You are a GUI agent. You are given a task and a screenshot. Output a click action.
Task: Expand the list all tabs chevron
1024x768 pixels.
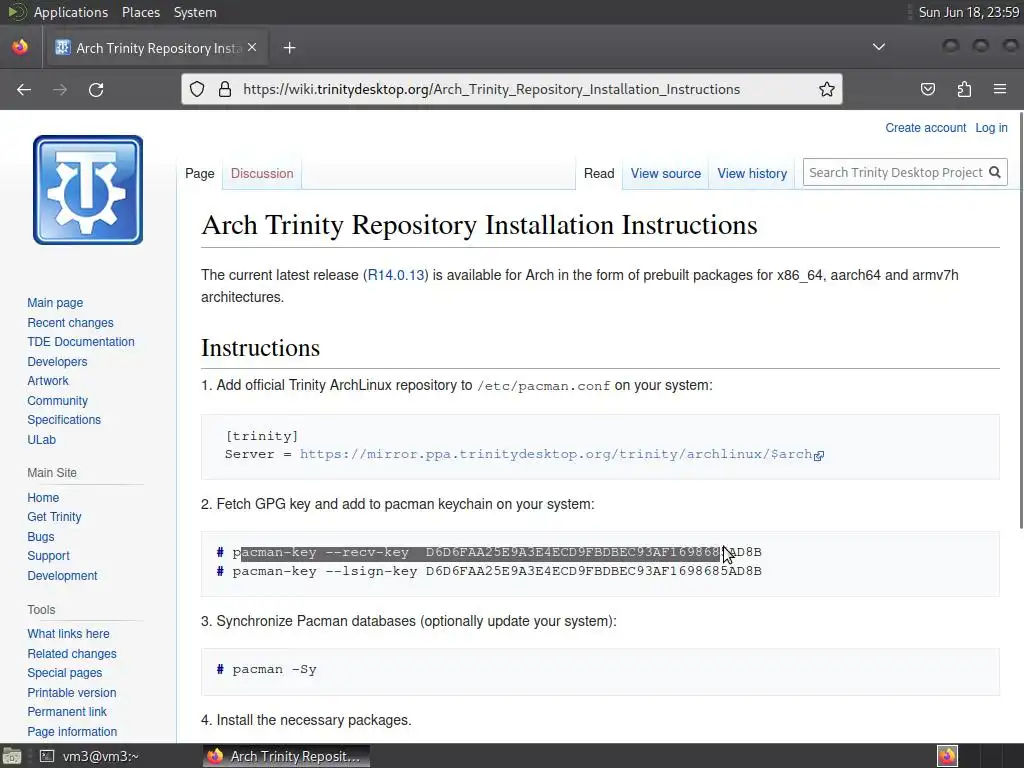[x=879, y=47]
